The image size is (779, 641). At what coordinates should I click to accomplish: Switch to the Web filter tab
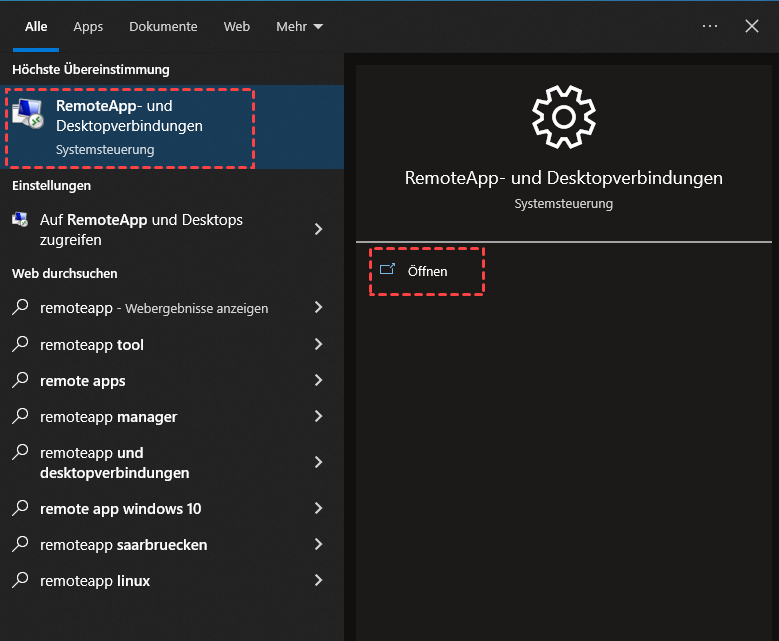pos(236,26)
